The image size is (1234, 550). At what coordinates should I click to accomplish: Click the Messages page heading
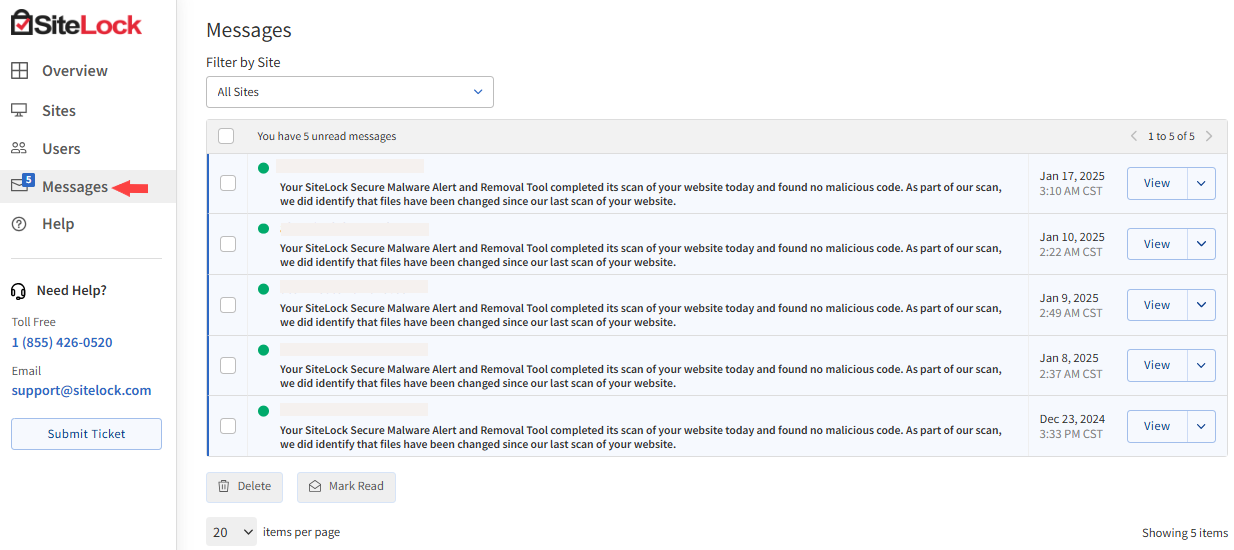(249, 30)
